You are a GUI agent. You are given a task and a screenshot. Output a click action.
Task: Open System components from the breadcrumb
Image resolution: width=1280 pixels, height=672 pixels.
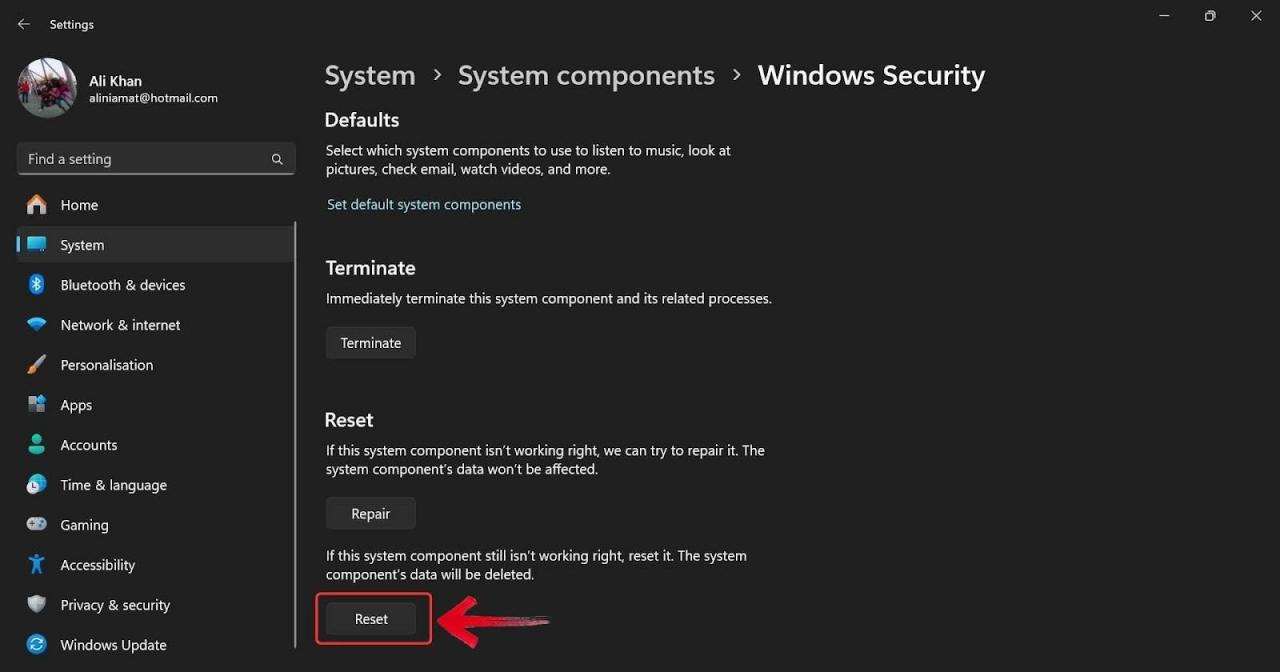pyautogui.click(x=586, y=75)
